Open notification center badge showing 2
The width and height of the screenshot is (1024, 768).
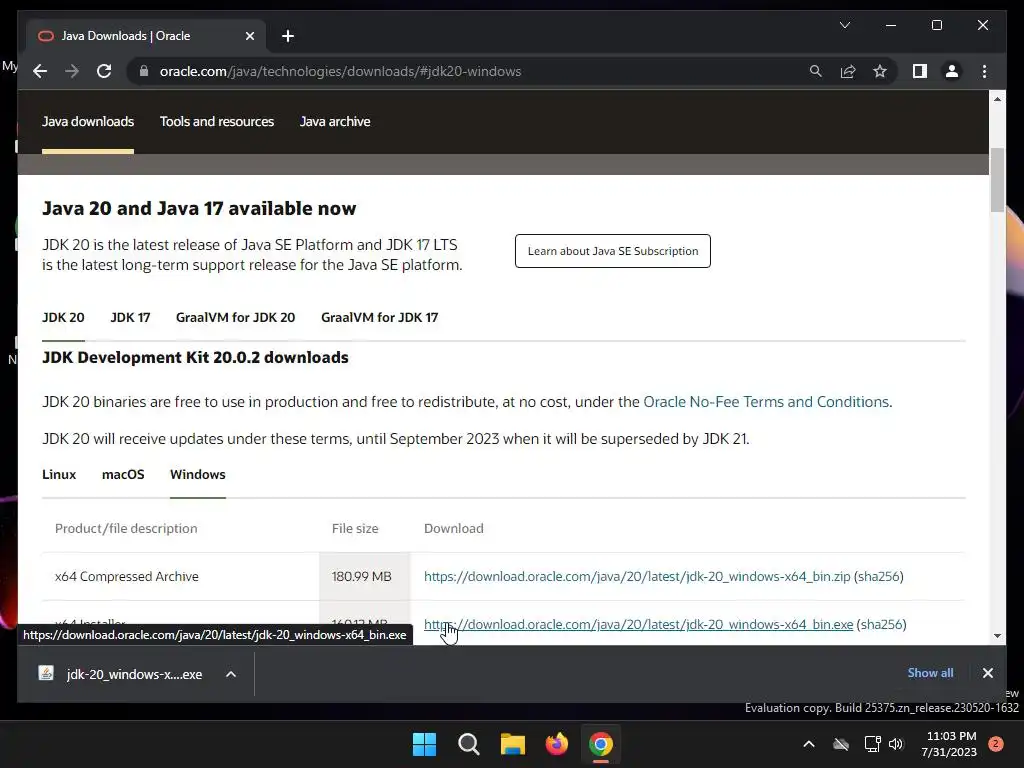click(x=996, y=744)
